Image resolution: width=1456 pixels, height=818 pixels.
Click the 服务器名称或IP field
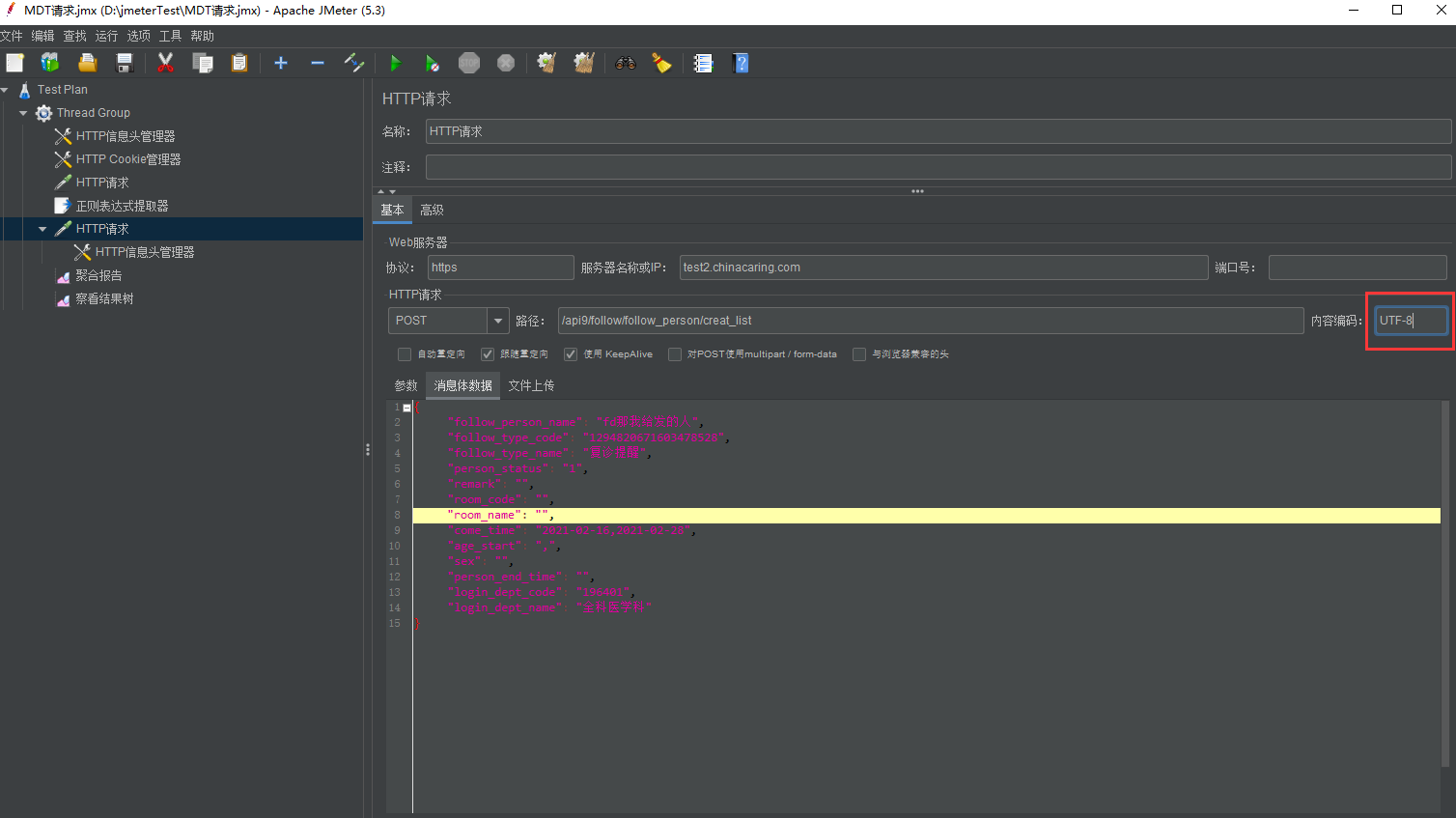(943, 268)
